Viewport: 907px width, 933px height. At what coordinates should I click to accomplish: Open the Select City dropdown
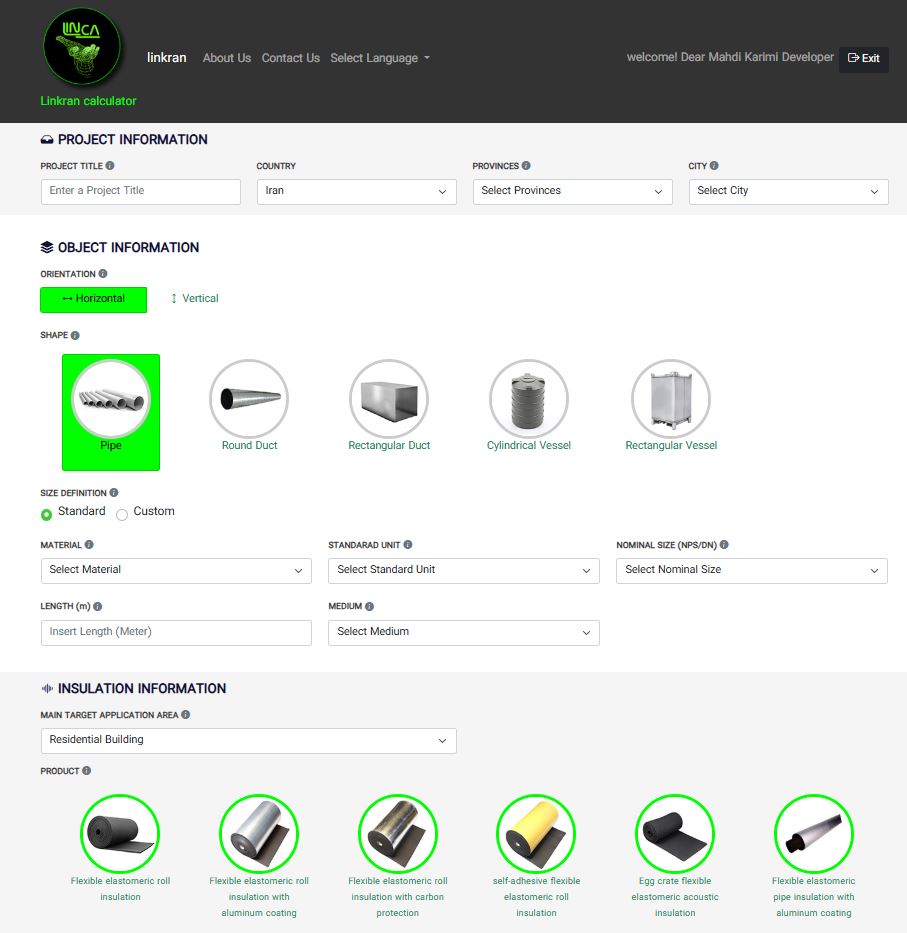click(789, 192)
